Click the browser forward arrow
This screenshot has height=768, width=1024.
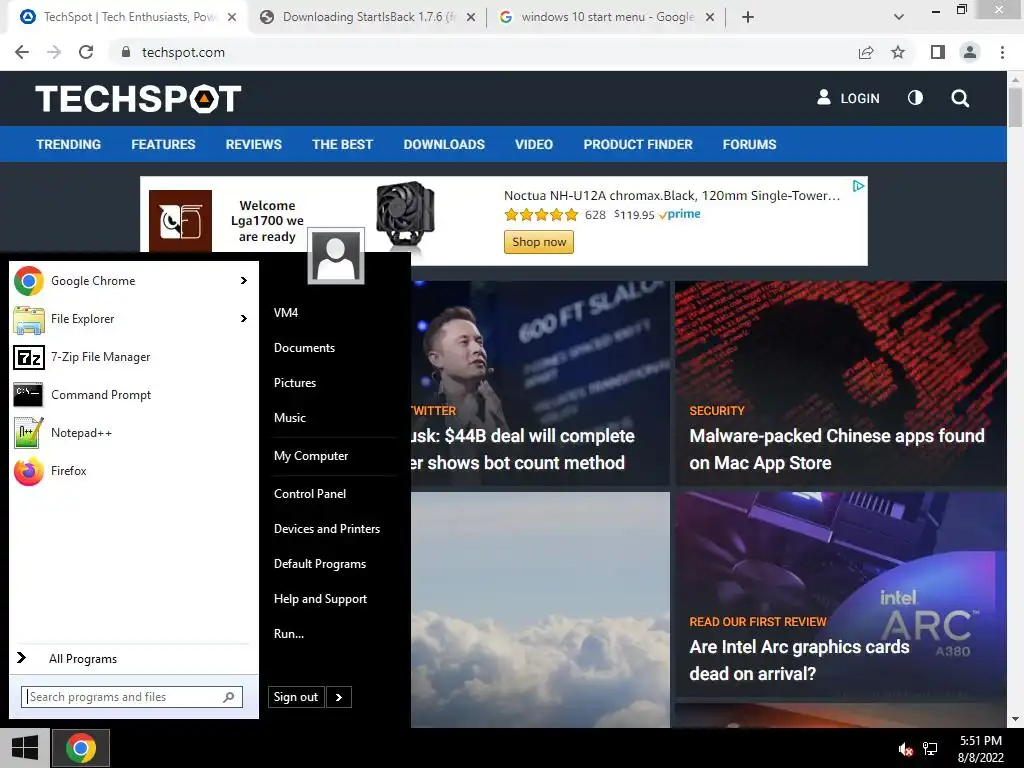click(x=54, y=52)
